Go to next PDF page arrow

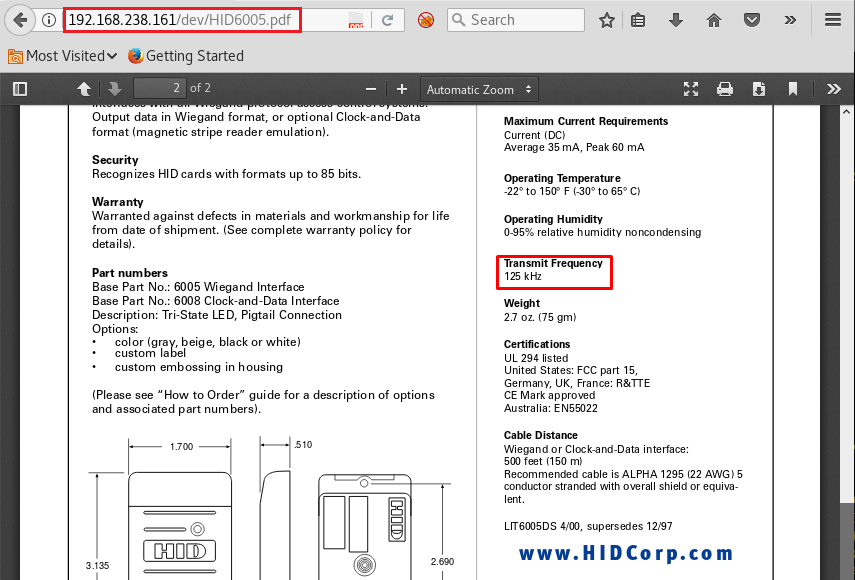(x=115, y=89)
